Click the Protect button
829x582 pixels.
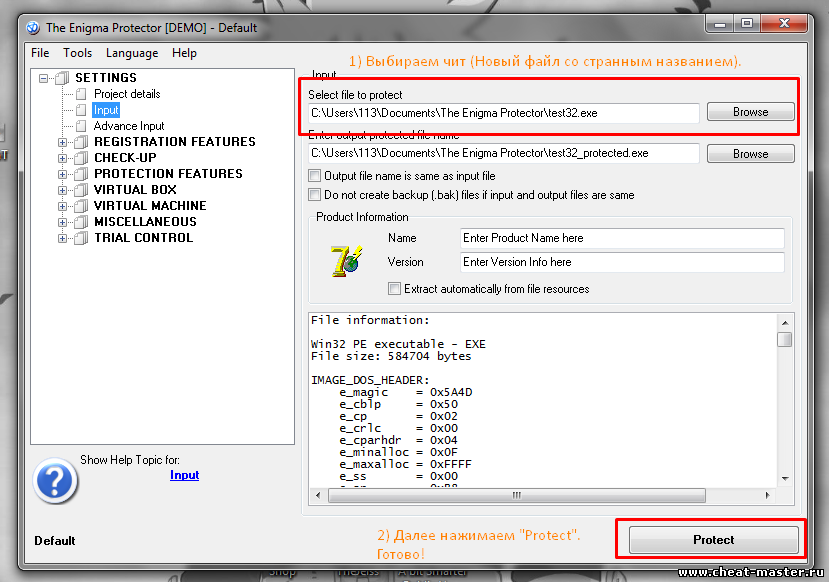tap(714, 540)
